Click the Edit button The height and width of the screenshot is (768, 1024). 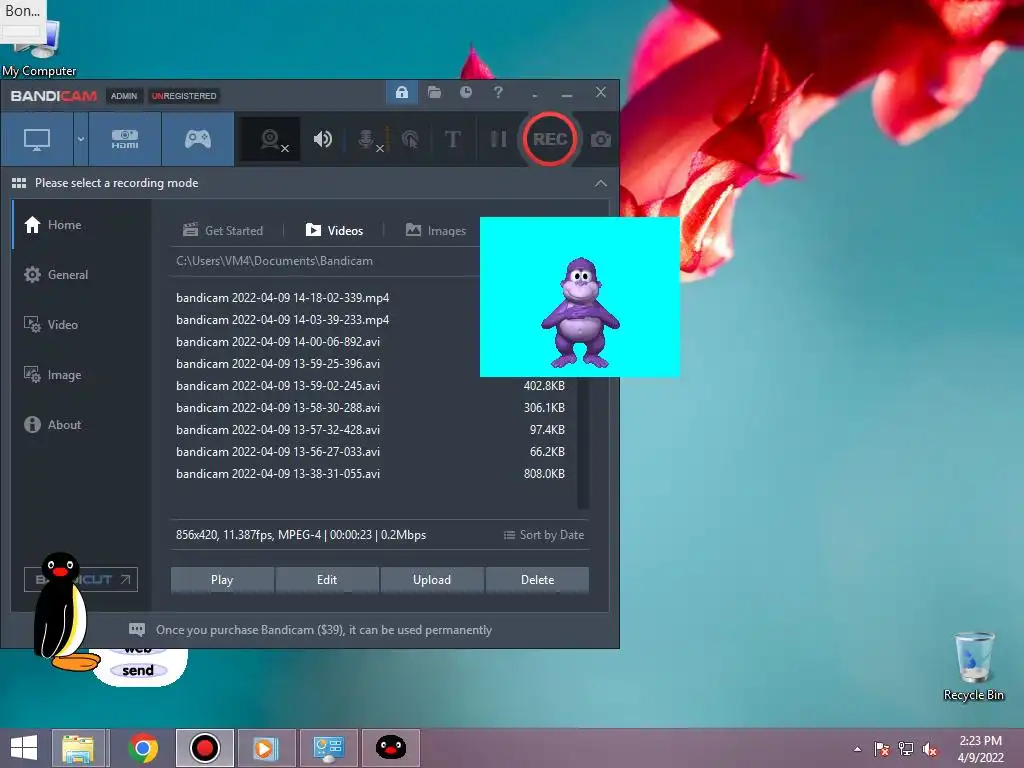coord(327,580)
